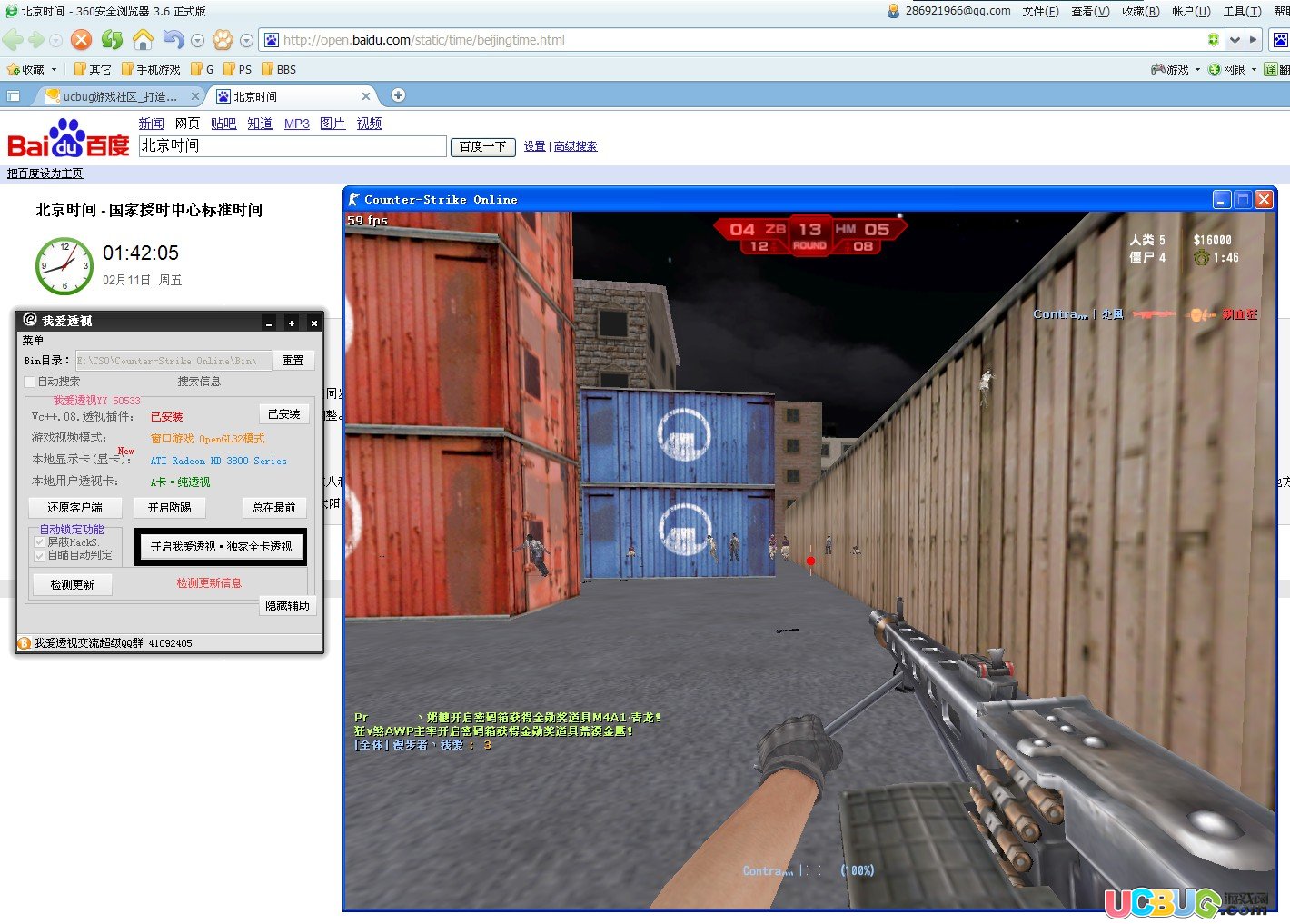The width and height of the screenshot is (1290, 924).
Task: Click 开启我爱透视·独家全卡透视 button
Action: click(221, 547)
